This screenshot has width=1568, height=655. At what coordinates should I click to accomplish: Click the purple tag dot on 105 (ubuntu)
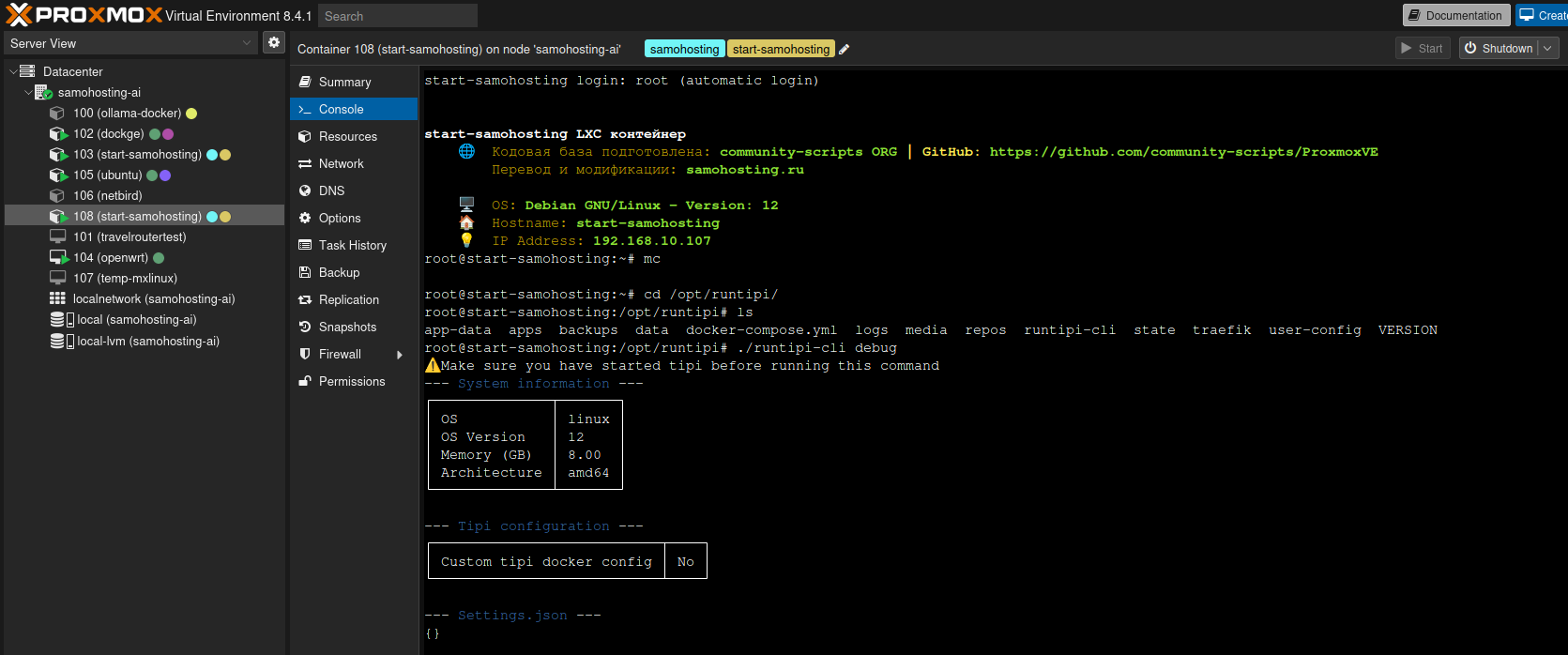[x=165, y=175]
